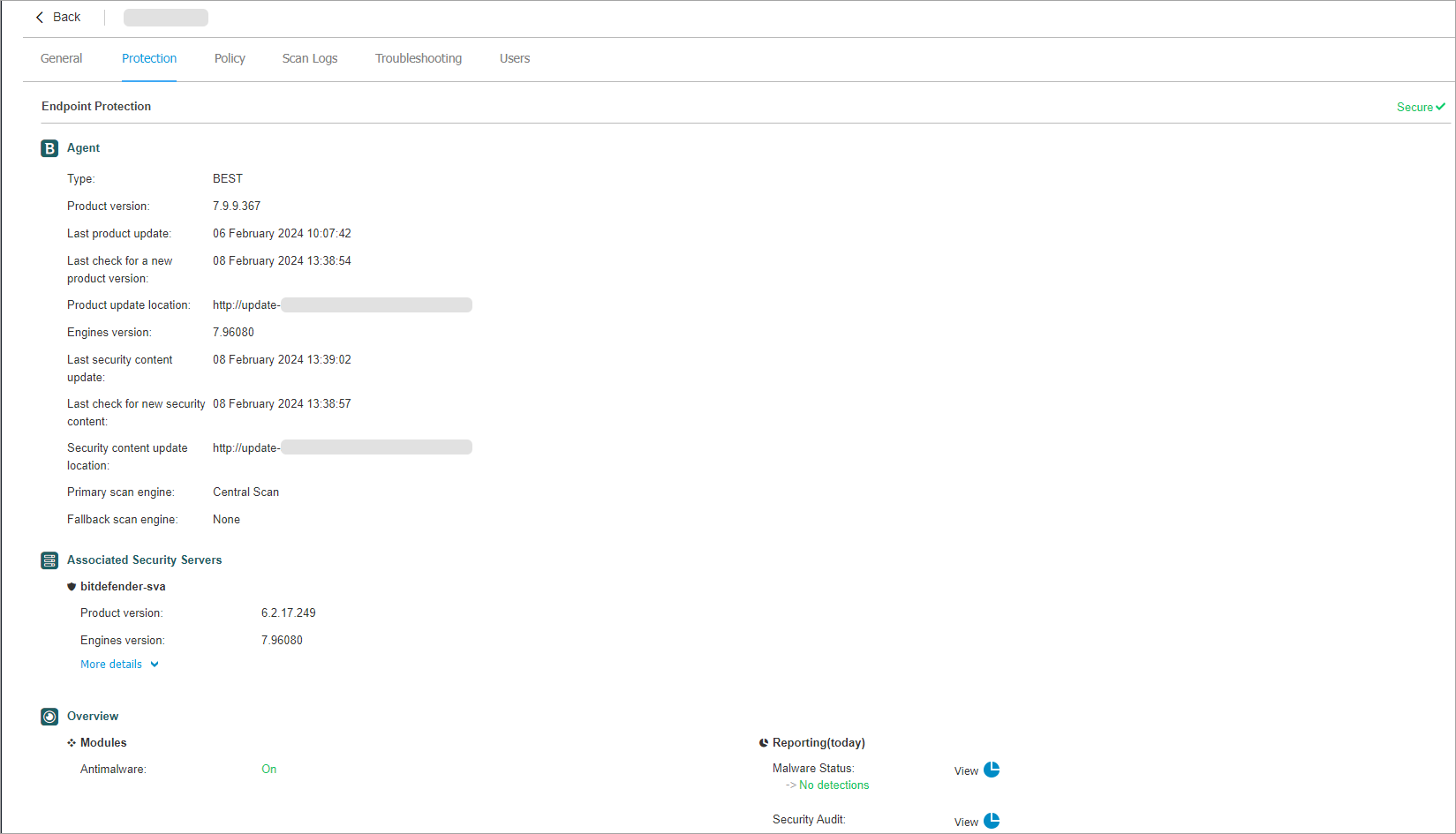The image size is (1456, 834).
Task: Open the Troubleshooting tab
Action: 419,58
